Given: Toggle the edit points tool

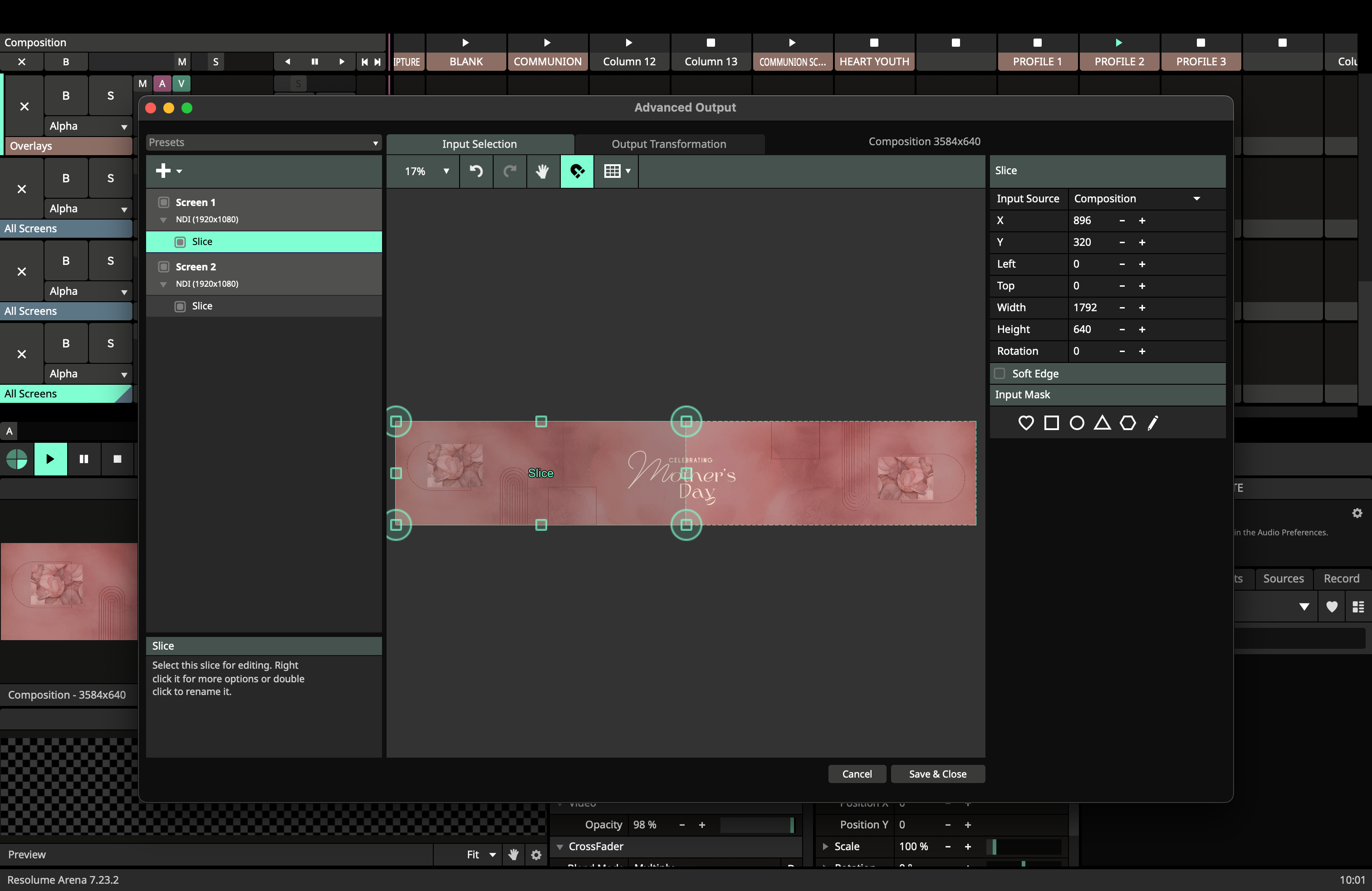Looking at the screenshot, I should [577, 171].
